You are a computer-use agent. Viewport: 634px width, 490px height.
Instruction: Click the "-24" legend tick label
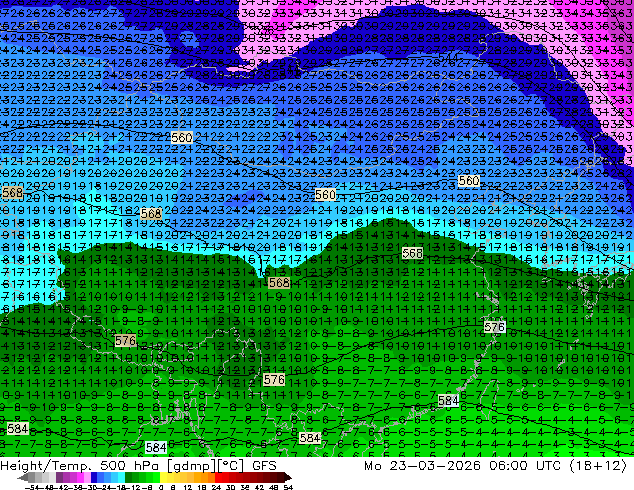[x=106, y=488]
